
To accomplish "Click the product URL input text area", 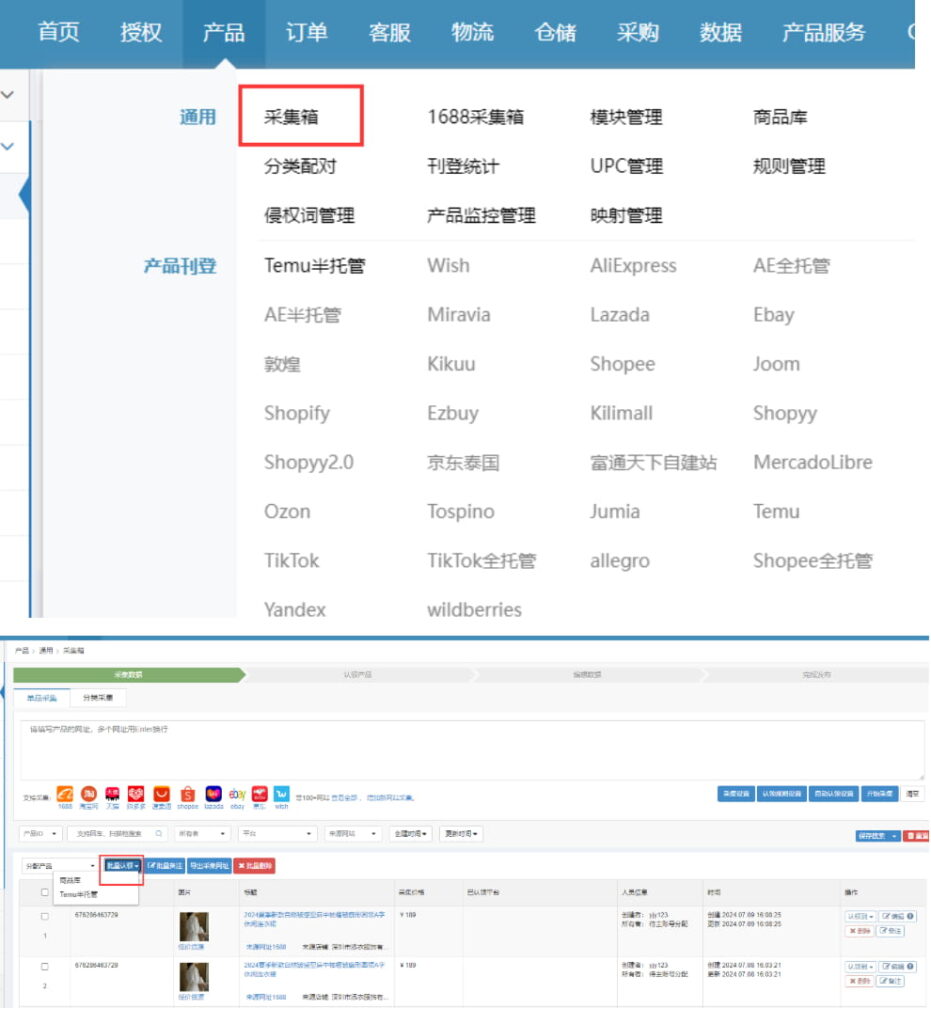I will click(470, 750).
